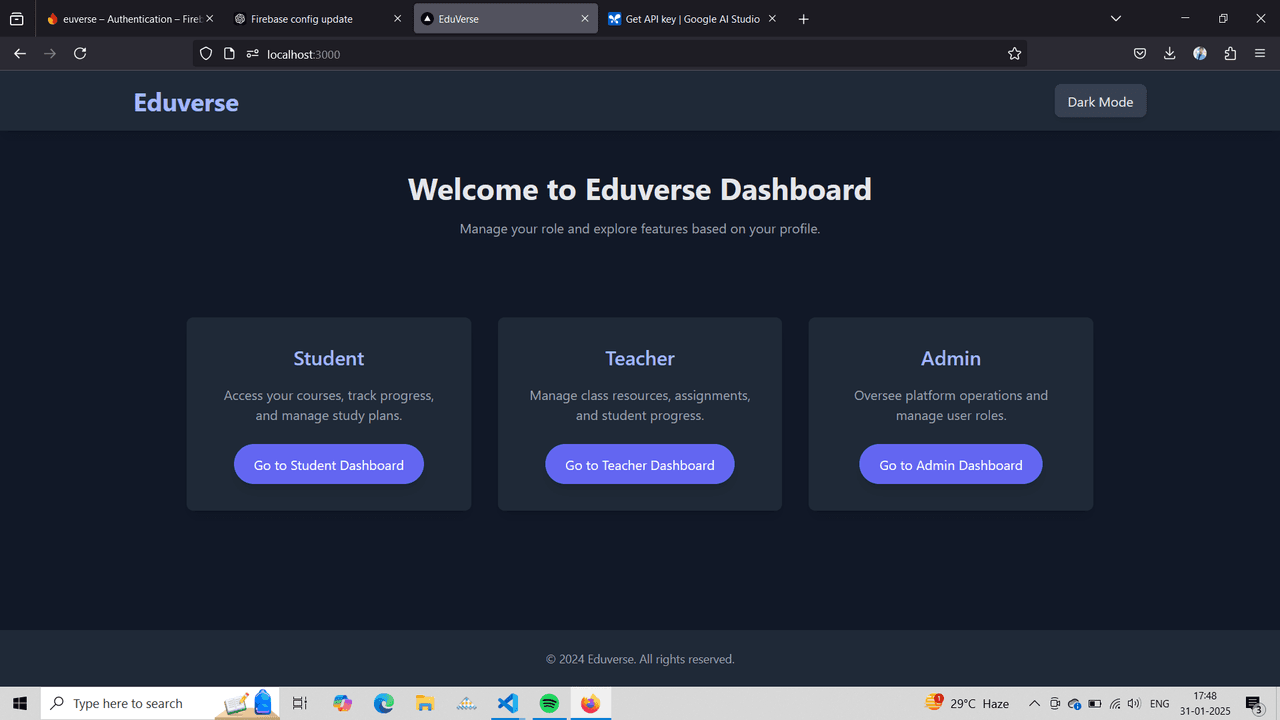Go to Student Dashboard
The image size is (1280, 720).
tap(329, 465)
